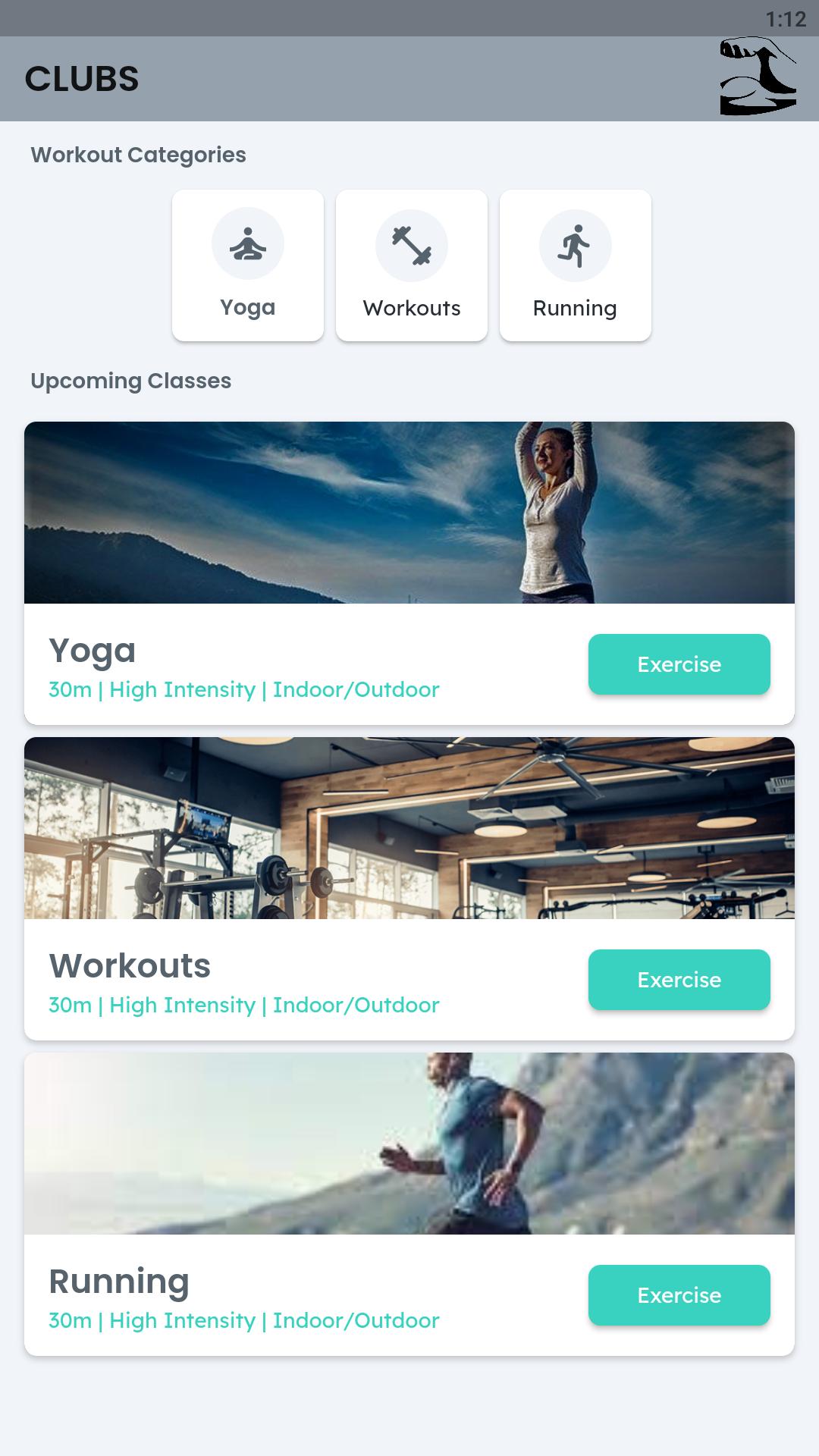
Task: Start Exercise for the Yoga class
Action: pos(679,664)
